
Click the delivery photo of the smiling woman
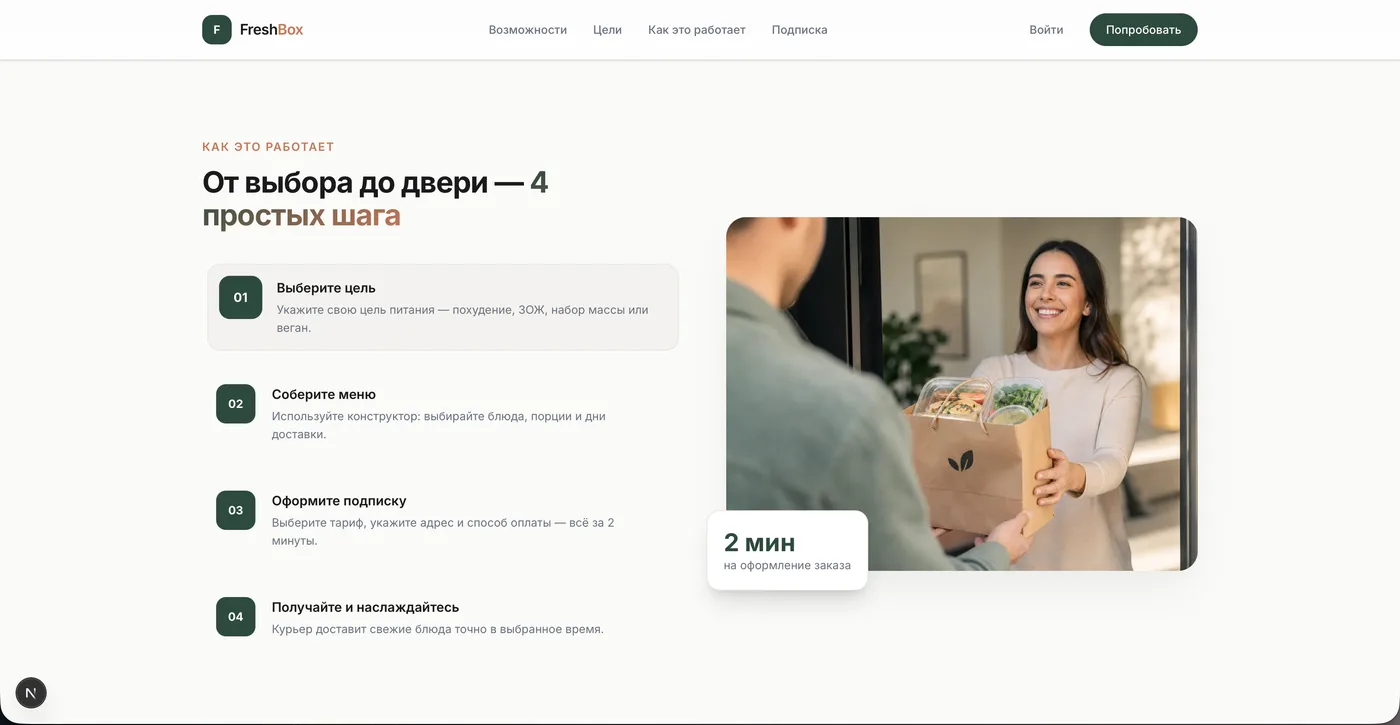coord(961,394)
